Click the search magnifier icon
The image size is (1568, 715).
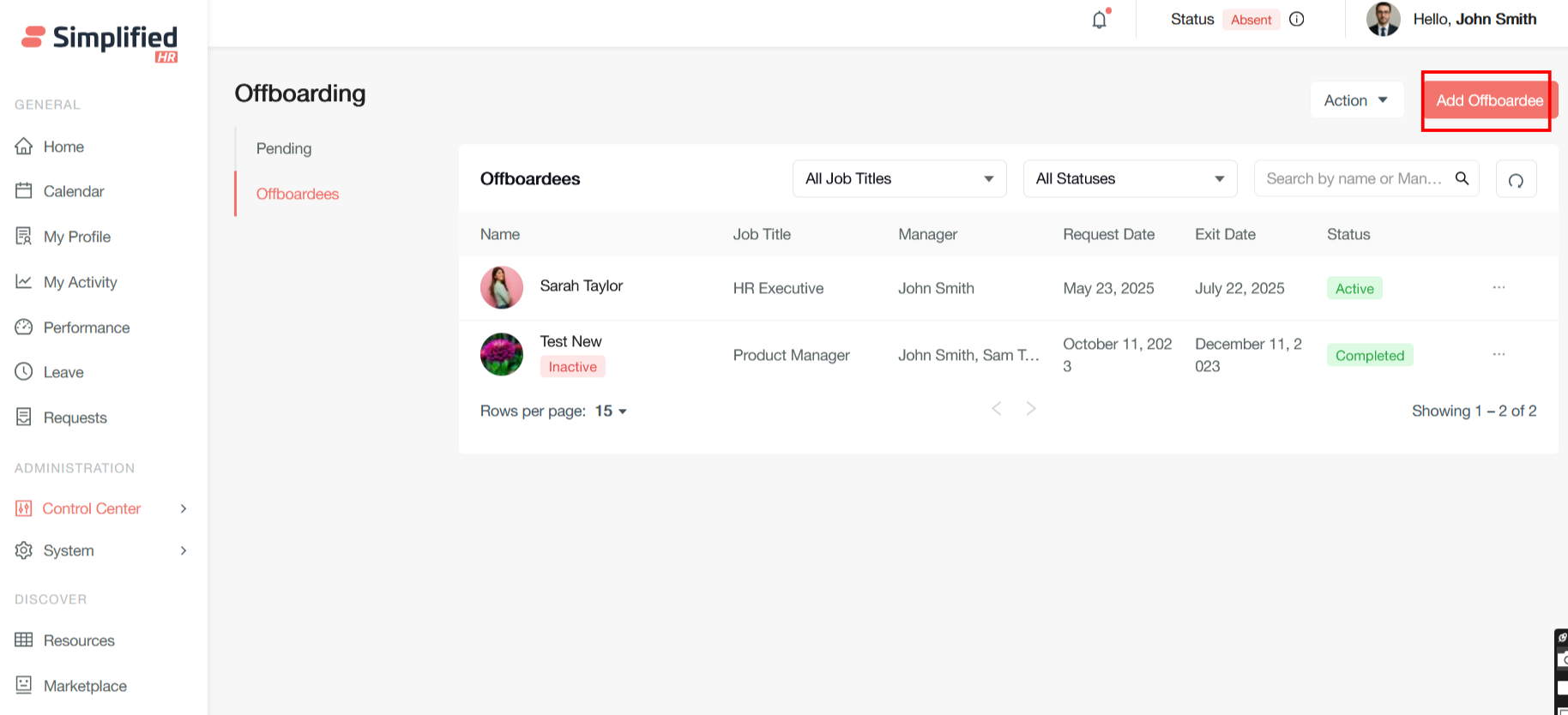tap(1462, 178)
